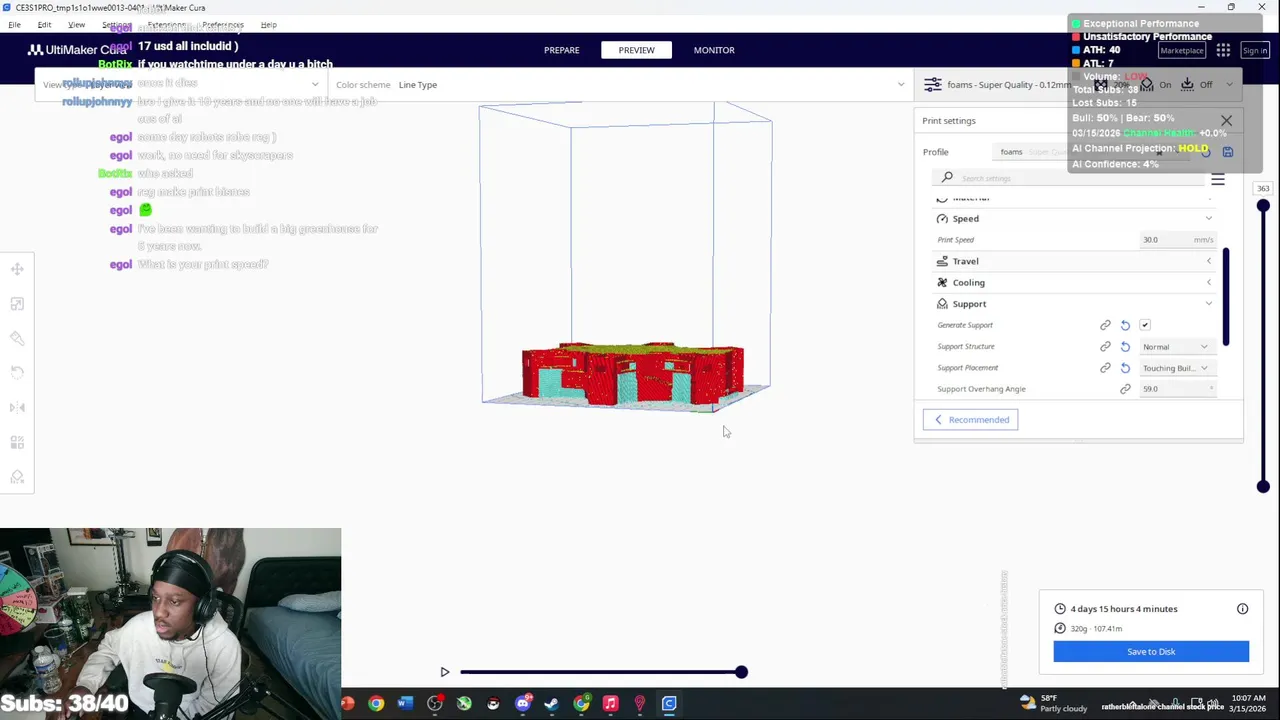Click the Recommended button
The image size is (1280, 720).
[x=970, y=420]
